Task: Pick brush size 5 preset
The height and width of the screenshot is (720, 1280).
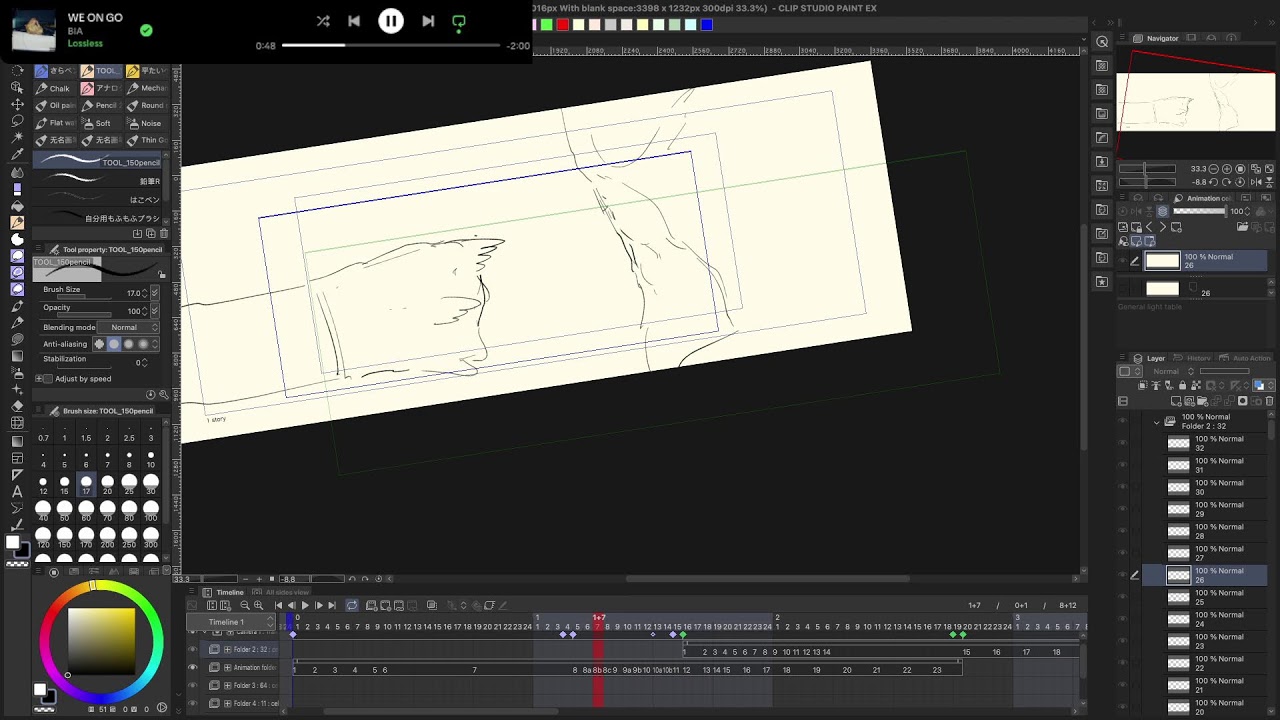Action: coord(64,459)
